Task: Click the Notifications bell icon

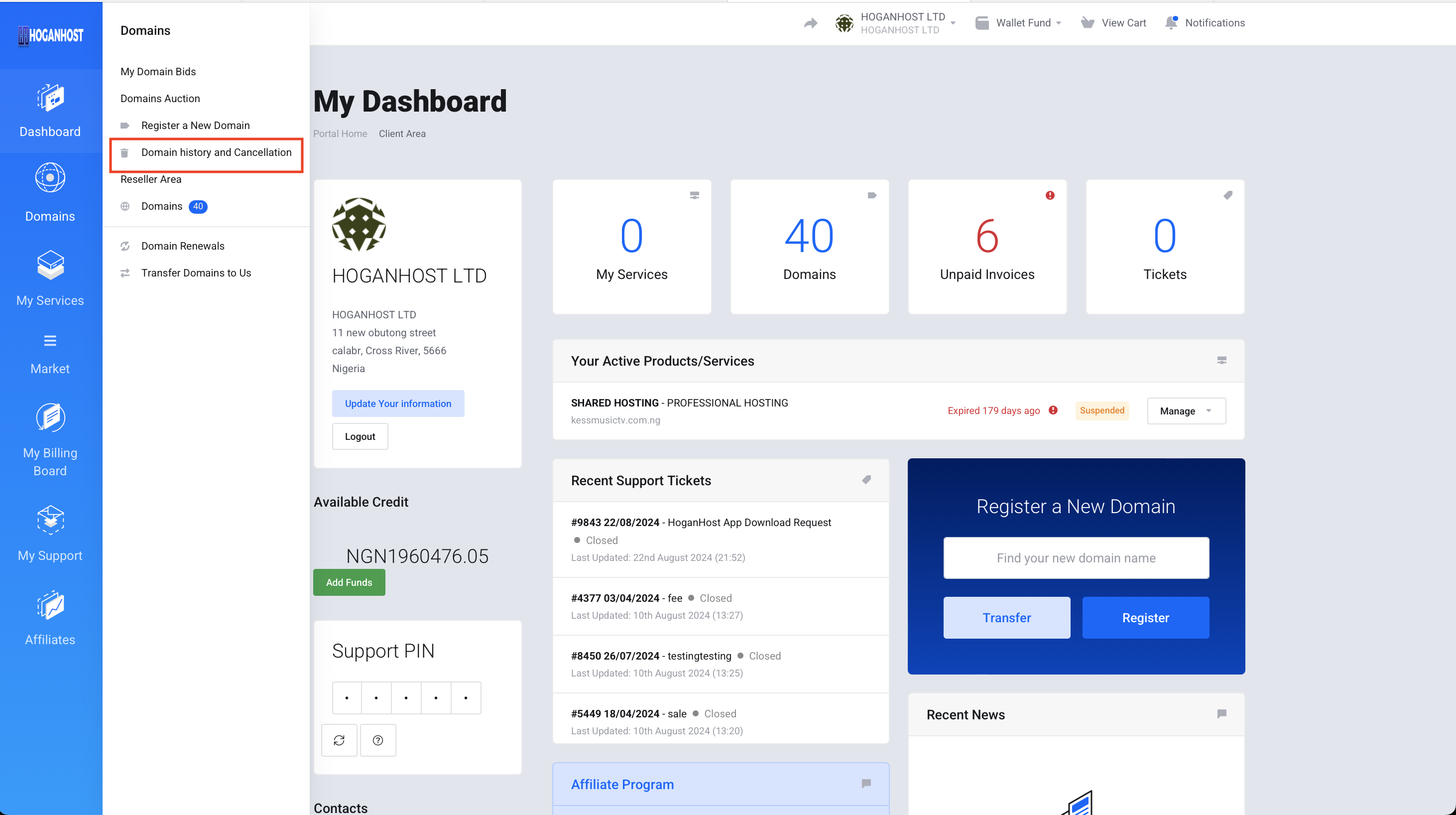Action: [1171, 22]
